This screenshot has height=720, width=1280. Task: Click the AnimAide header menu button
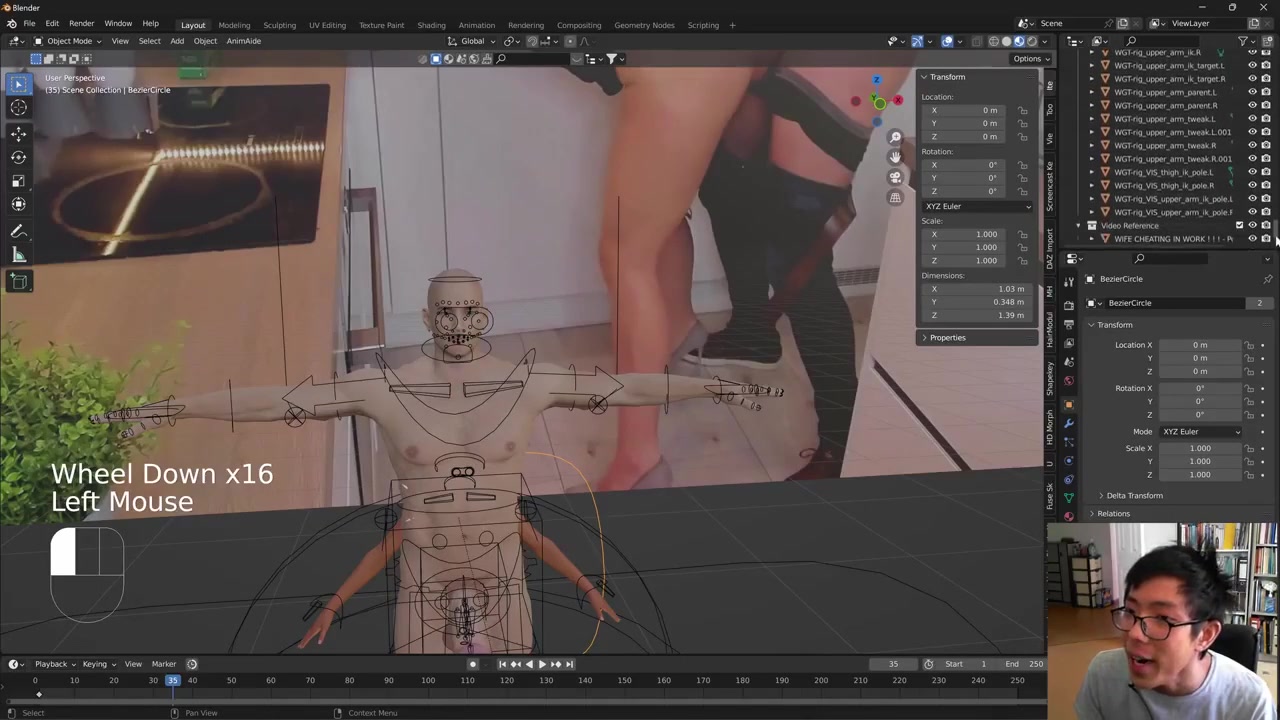(x=243, y=41)
